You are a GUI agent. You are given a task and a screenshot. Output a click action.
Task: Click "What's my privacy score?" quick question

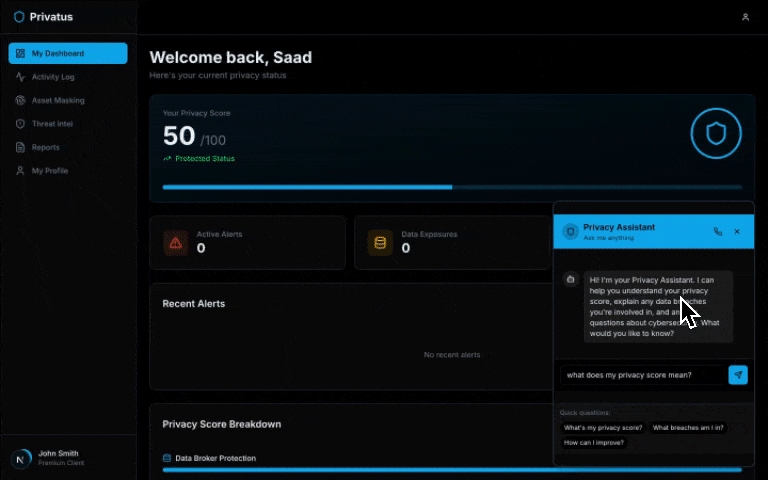tap(603, 427)
